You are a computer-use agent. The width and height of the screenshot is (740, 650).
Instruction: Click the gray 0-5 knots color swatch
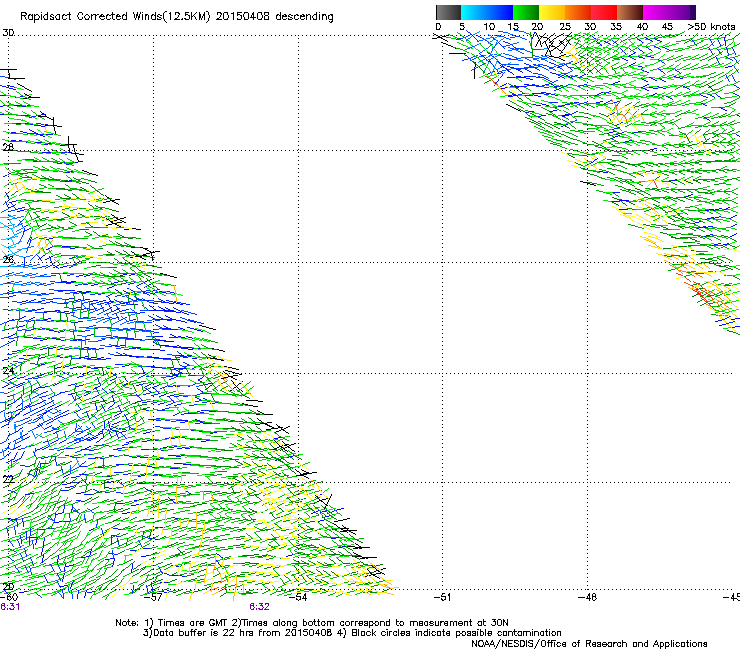tap(448, 12)
